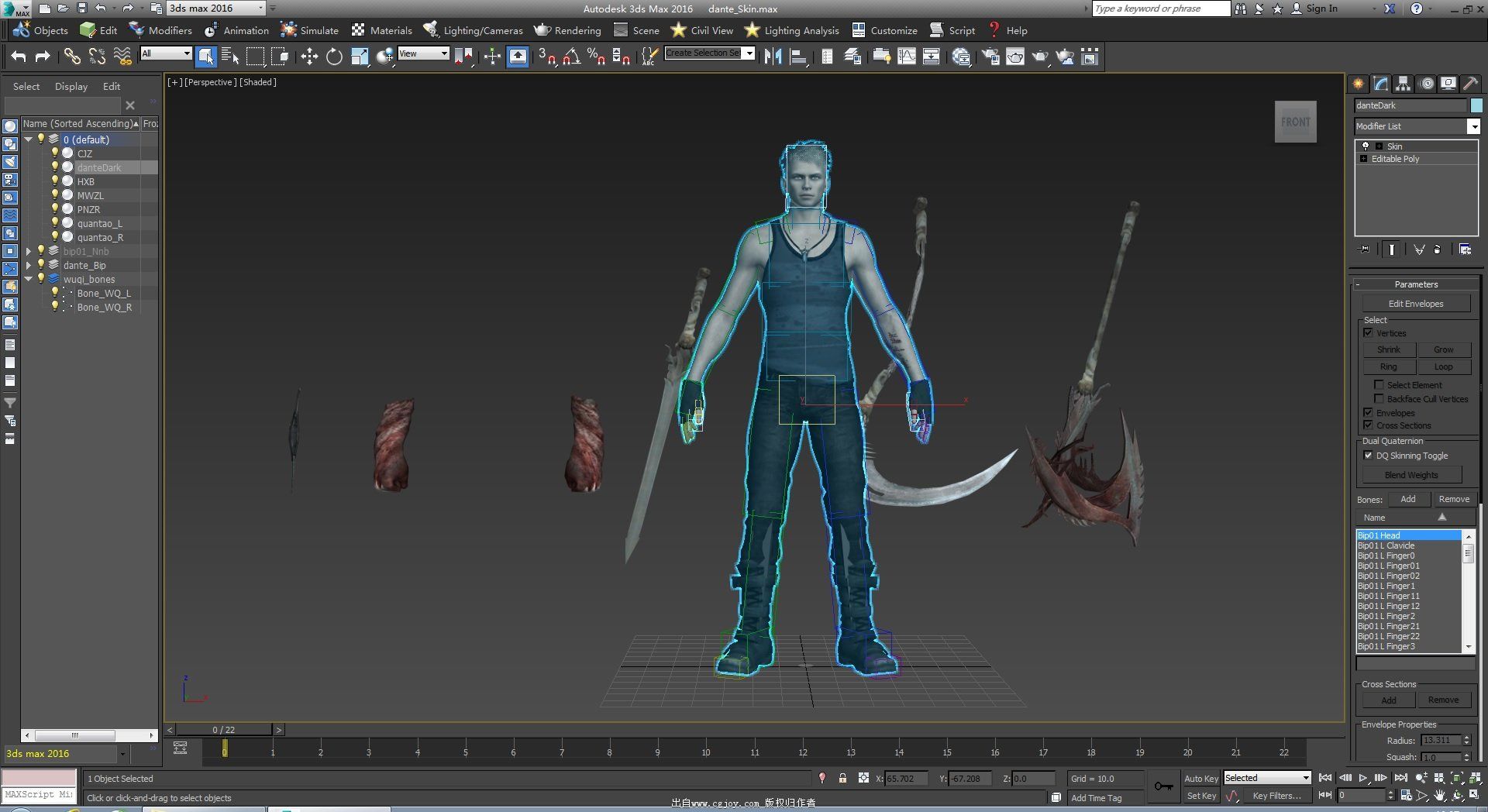Click the Radius spinner arrows

click(x=1466, y=740)
